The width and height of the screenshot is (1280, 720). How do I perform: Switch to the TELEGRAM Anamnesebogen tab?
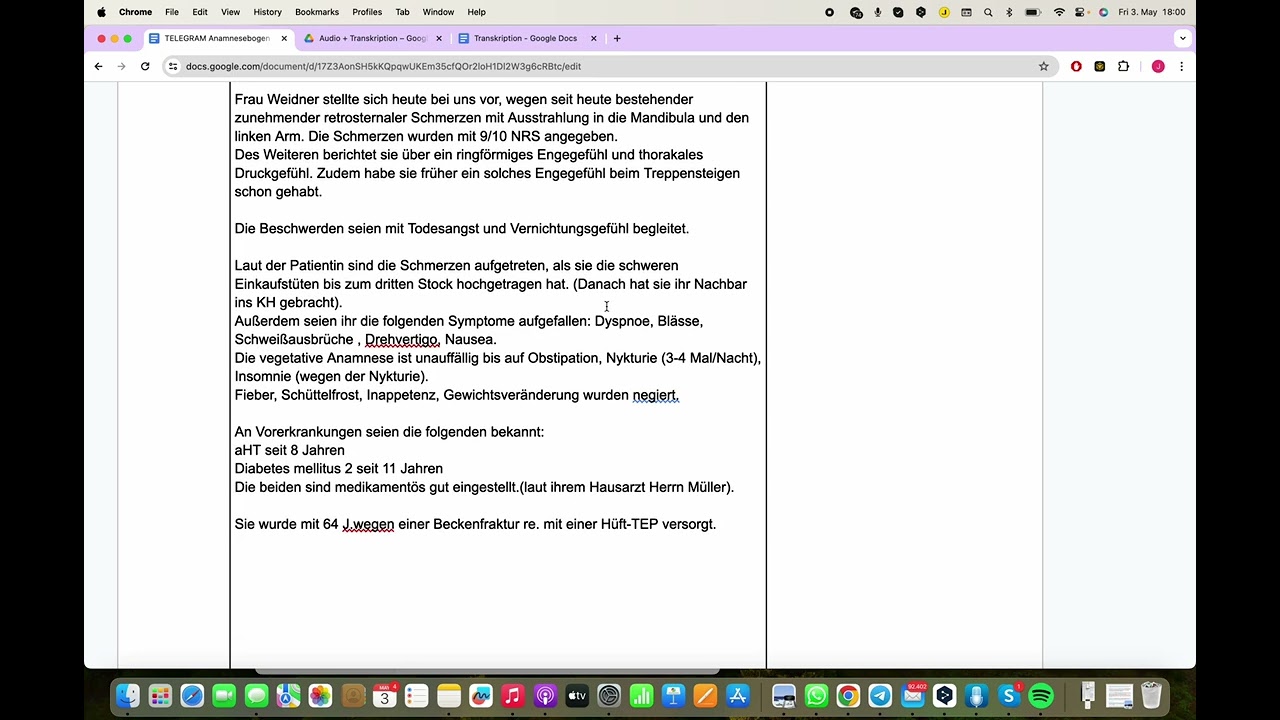(217, 38)
